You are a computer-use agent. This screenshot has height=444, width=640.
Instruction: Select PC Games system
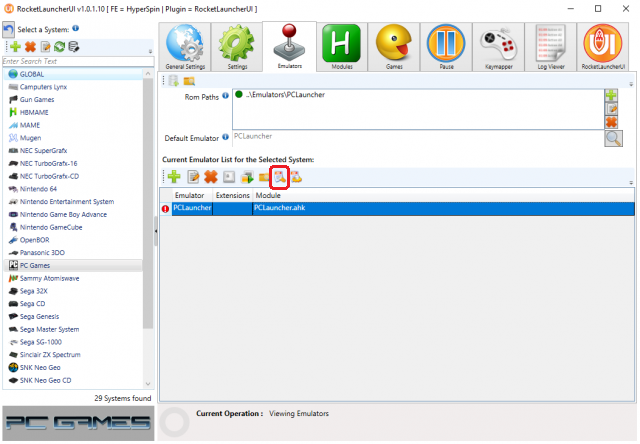click(73, 265)
